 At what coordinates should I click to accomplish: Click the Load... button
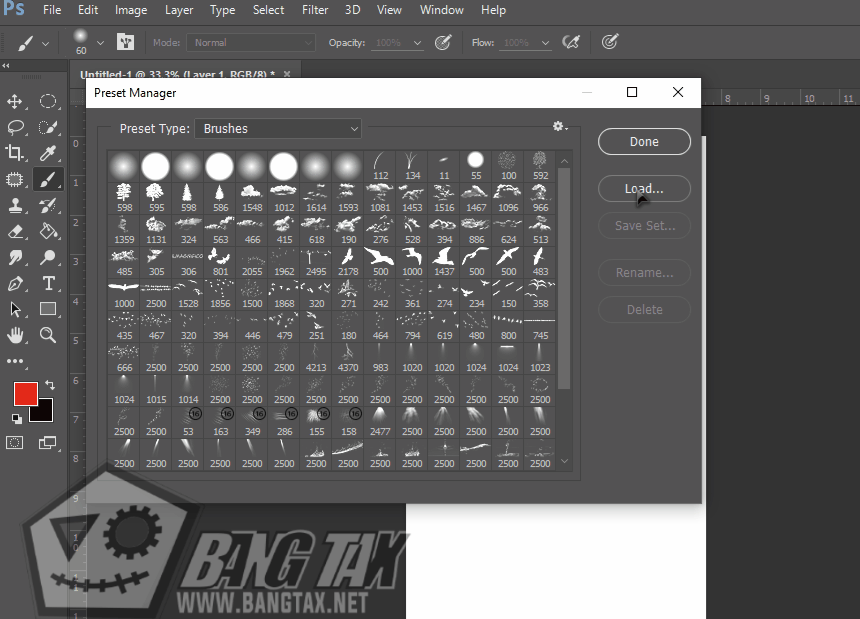(644, 189)
